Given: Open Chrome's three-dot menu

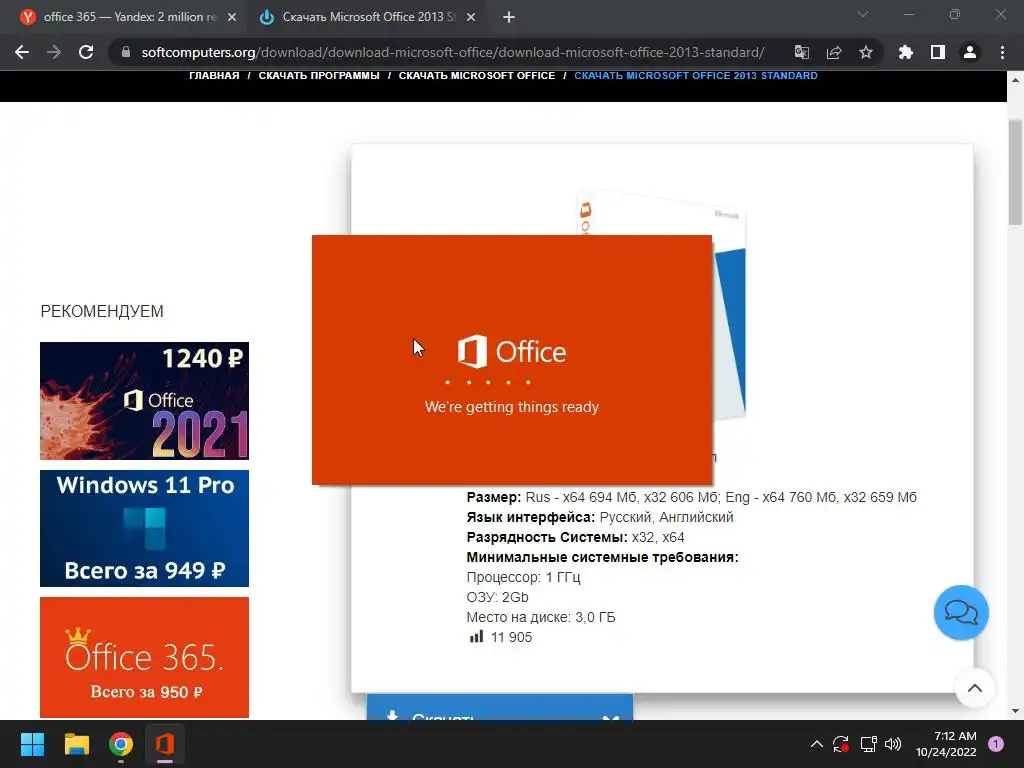Looking at the screenshot, I should point(1002,52).
